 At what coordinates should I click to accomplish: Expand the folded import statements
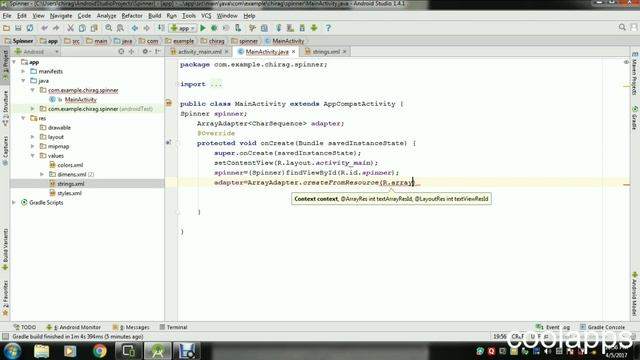click(x=216, y=84)
